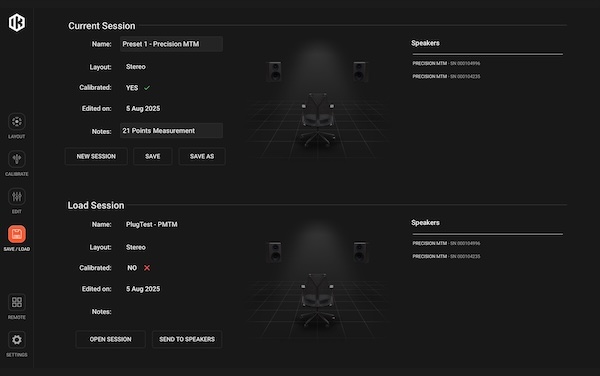Click the Speakers heading in Load Session
The width and height of the screenshot is (600, 376).
tap(426, 223)
